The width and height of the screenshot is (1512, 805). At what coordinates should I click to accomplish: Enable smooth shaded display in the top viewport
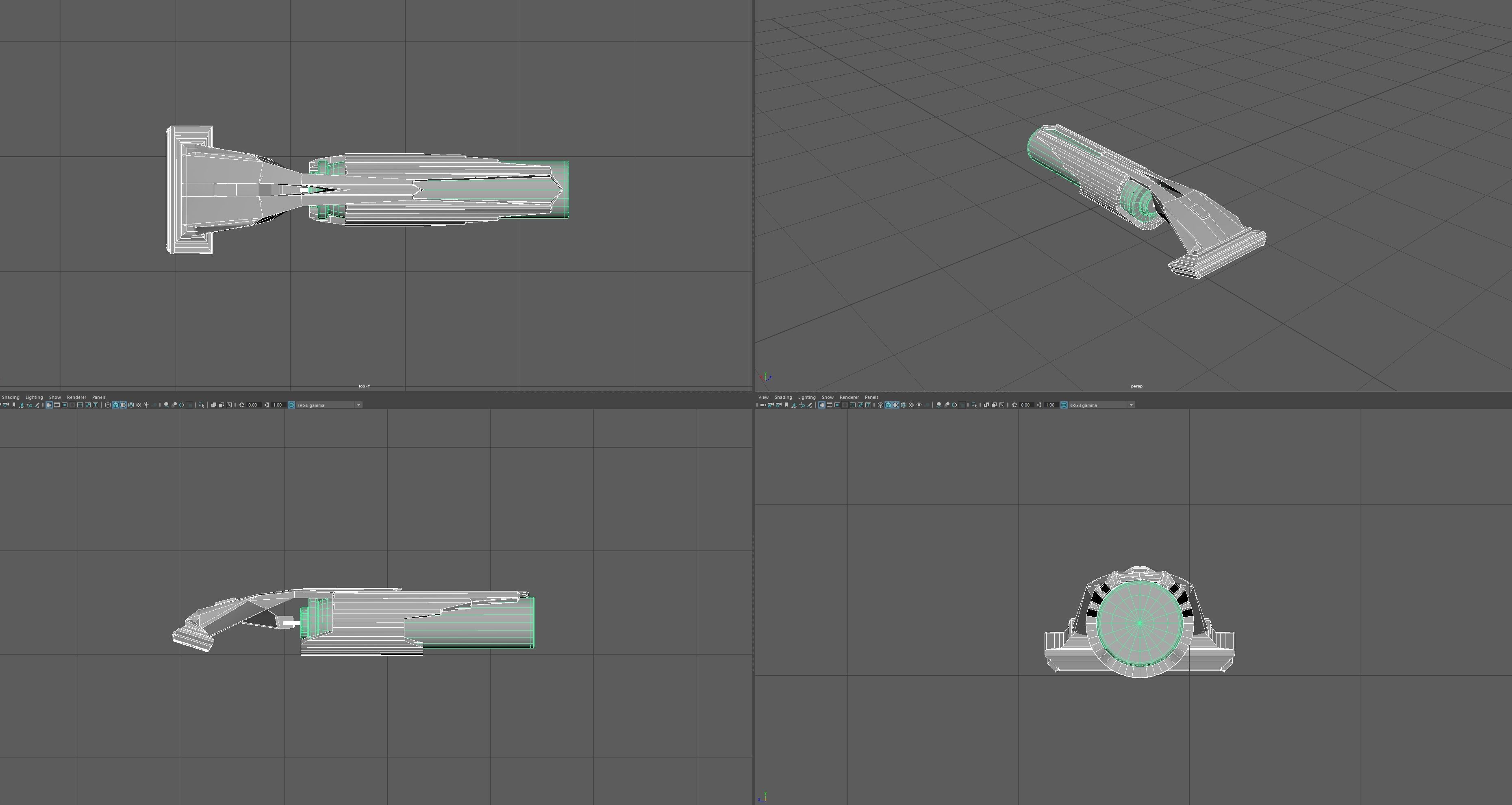tap(115, 405)
